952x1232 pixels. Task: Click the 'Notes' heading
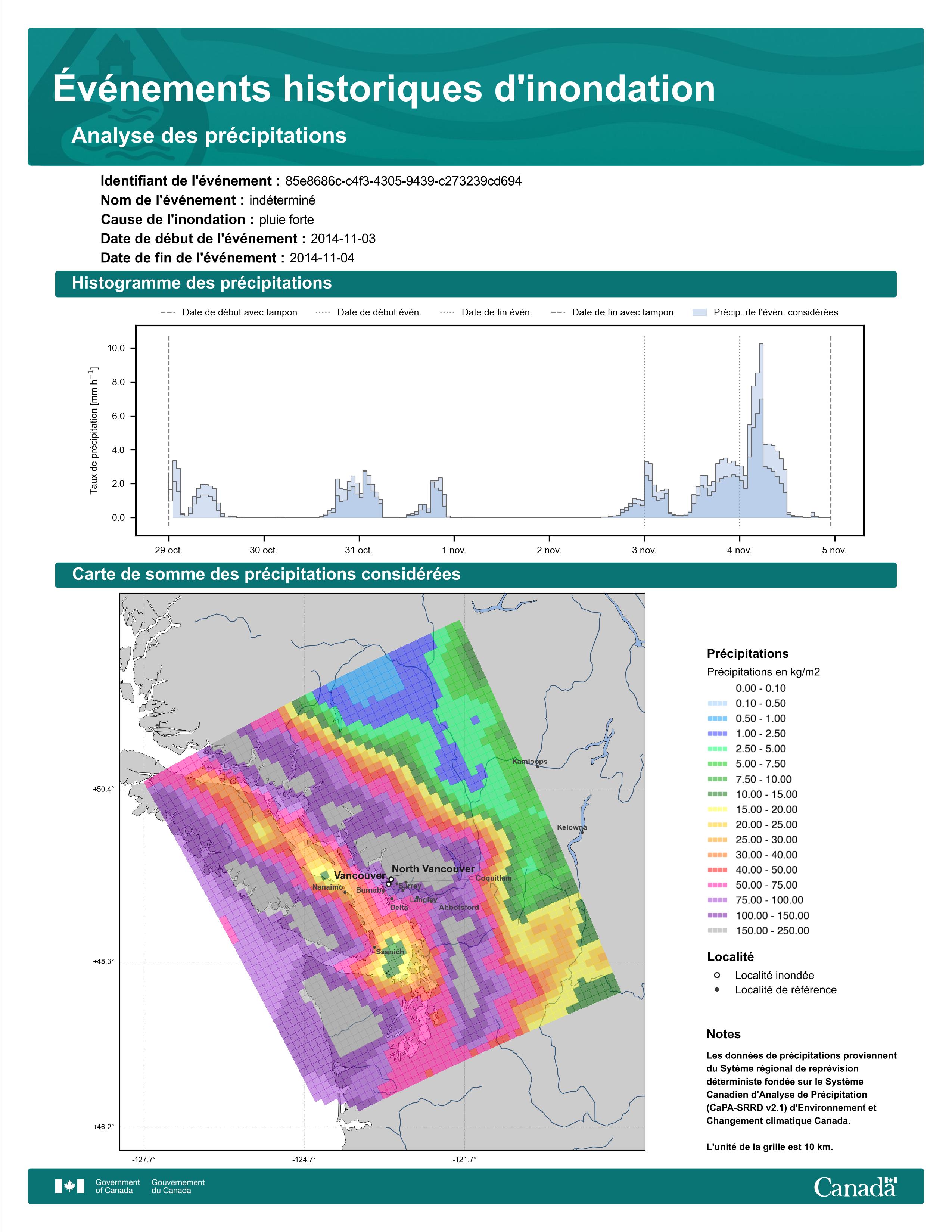(724, 1034)
